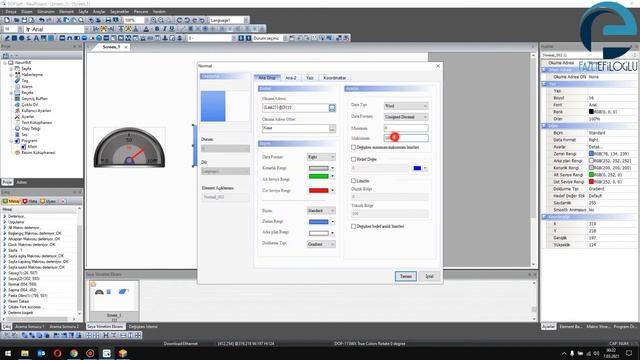Switch to the Koordinatlar tab
640x360 pixels.
(334, 78)
